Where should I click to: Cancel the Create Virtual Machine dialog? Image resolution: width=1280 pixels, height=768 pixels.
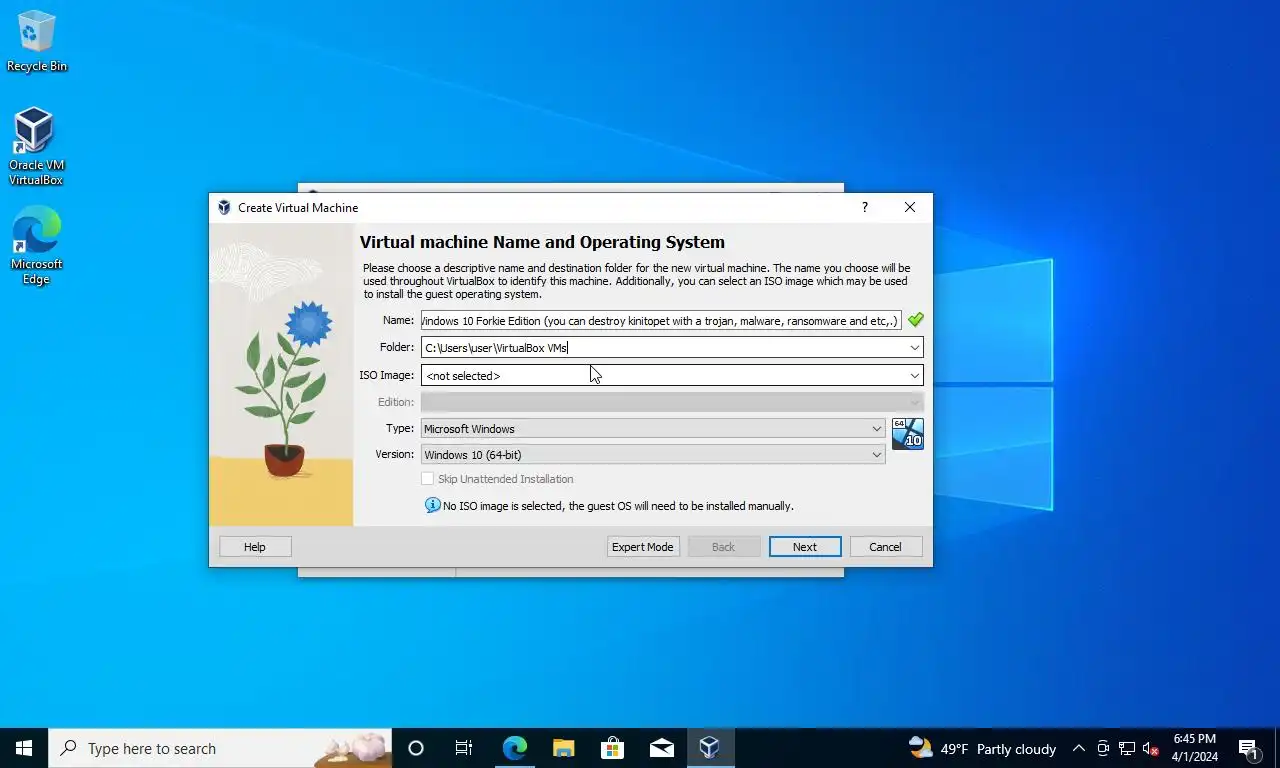coord(885,547)
